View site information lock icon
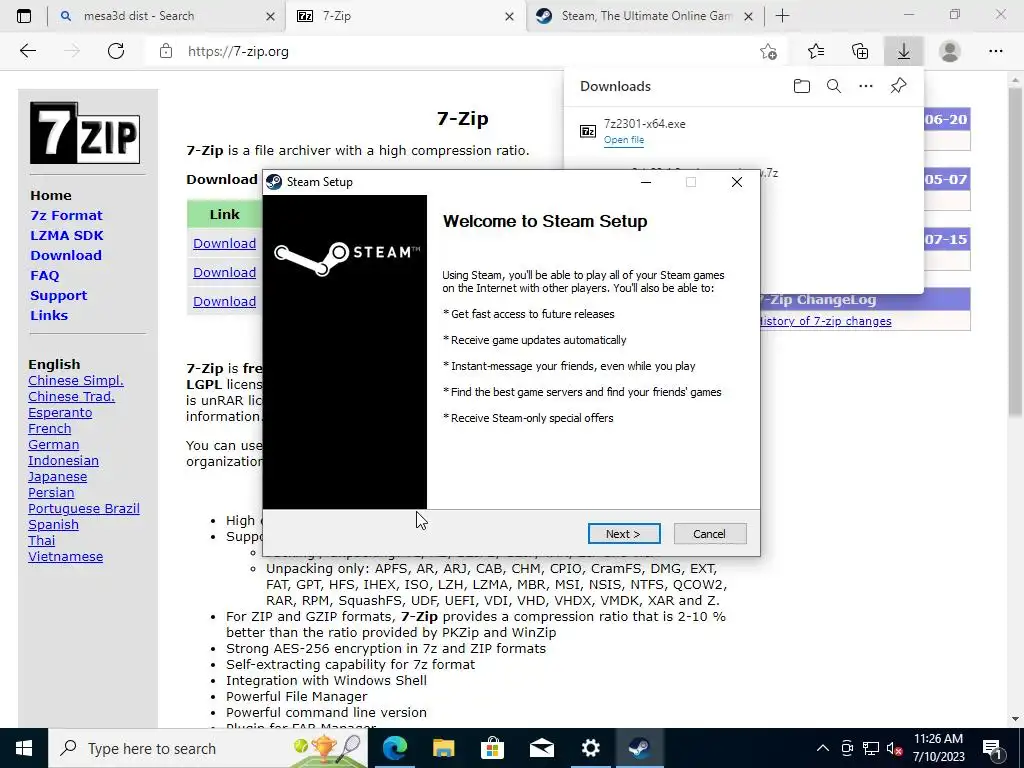The image size is (1024, 768). coord(166,51)
